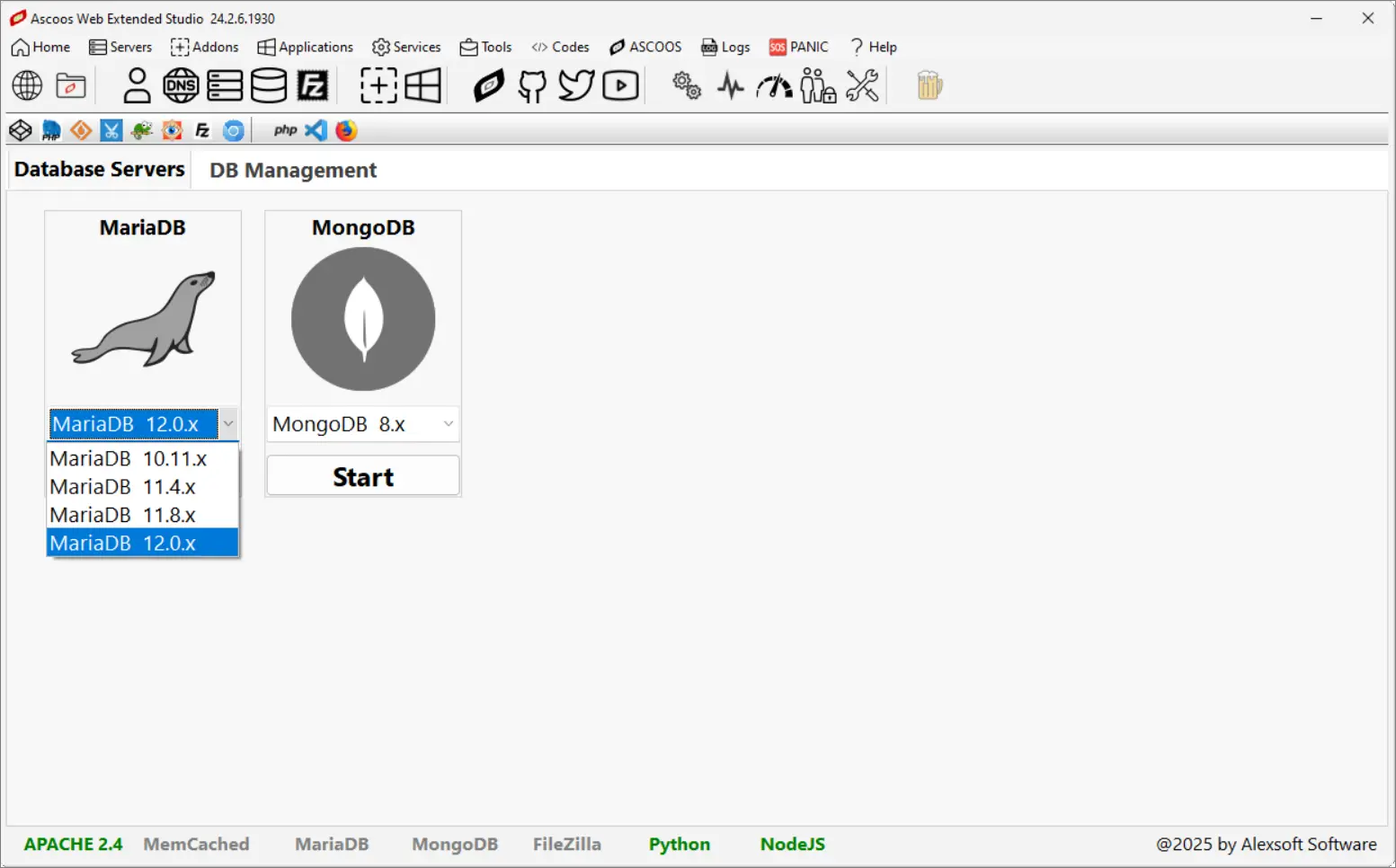This screenshot has height=868, width=1396.
Task: Click the beer mug donate icon
Action: 929,86
